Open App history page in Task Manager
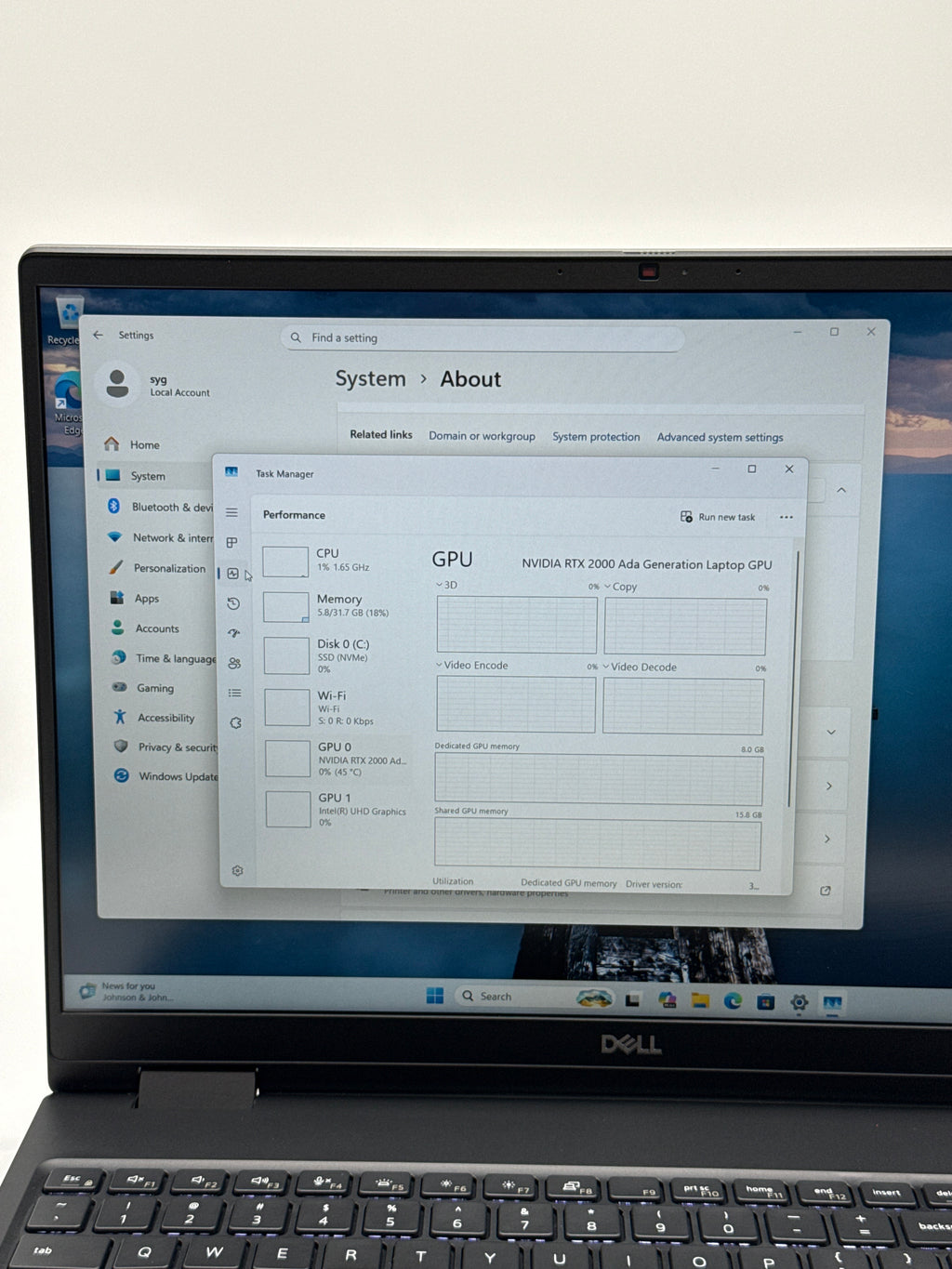 [x=233, y=603]
